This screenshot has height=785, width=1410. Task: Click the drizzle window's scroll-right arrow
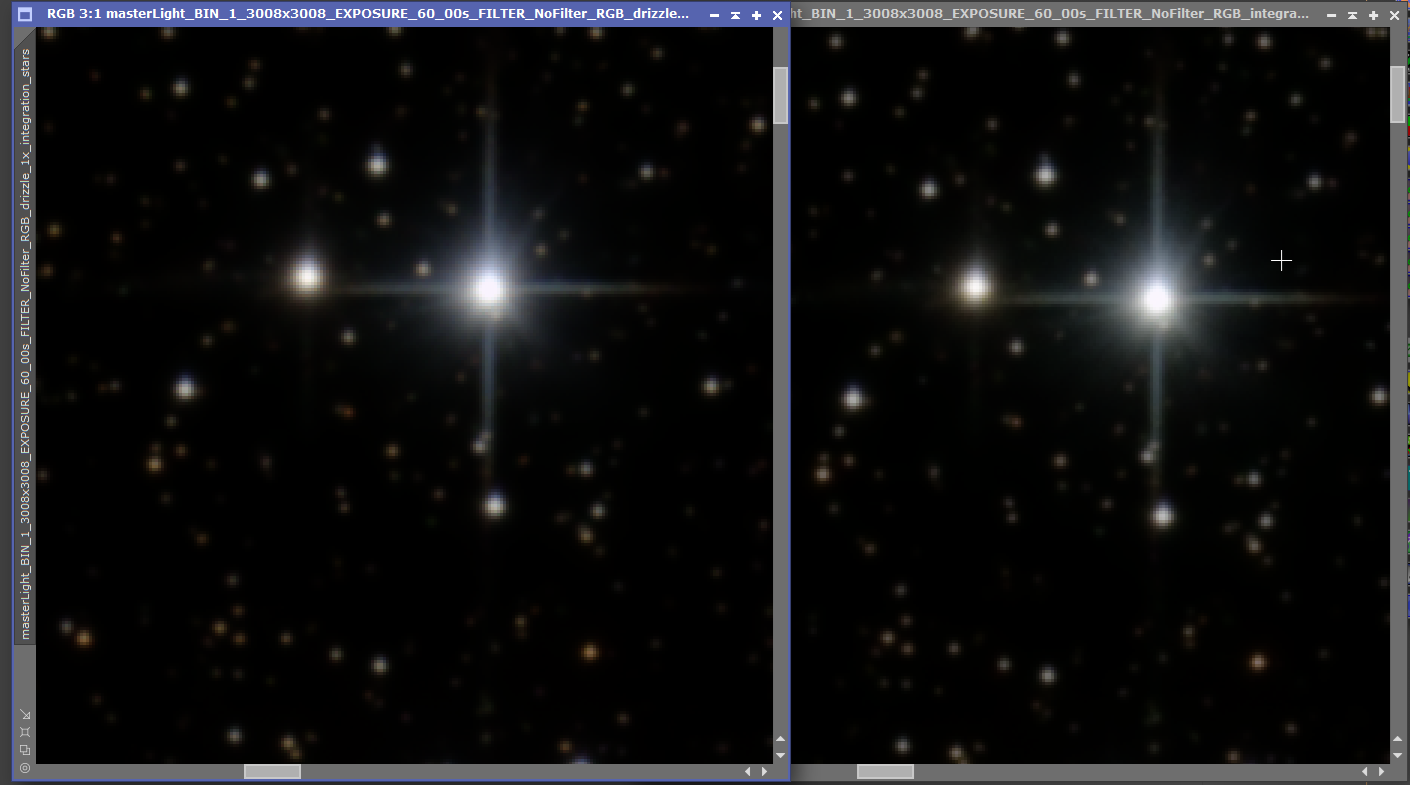[x=765, y=772]
